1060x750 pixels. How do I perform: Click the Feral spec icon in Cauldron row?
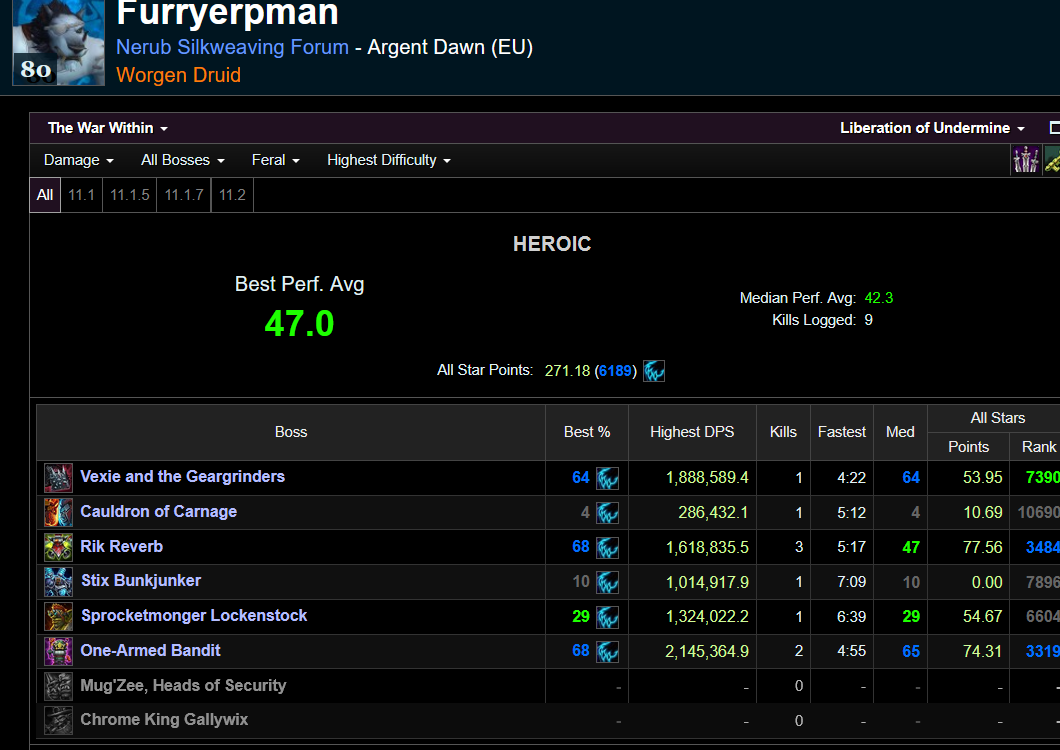tap(607, 513)
